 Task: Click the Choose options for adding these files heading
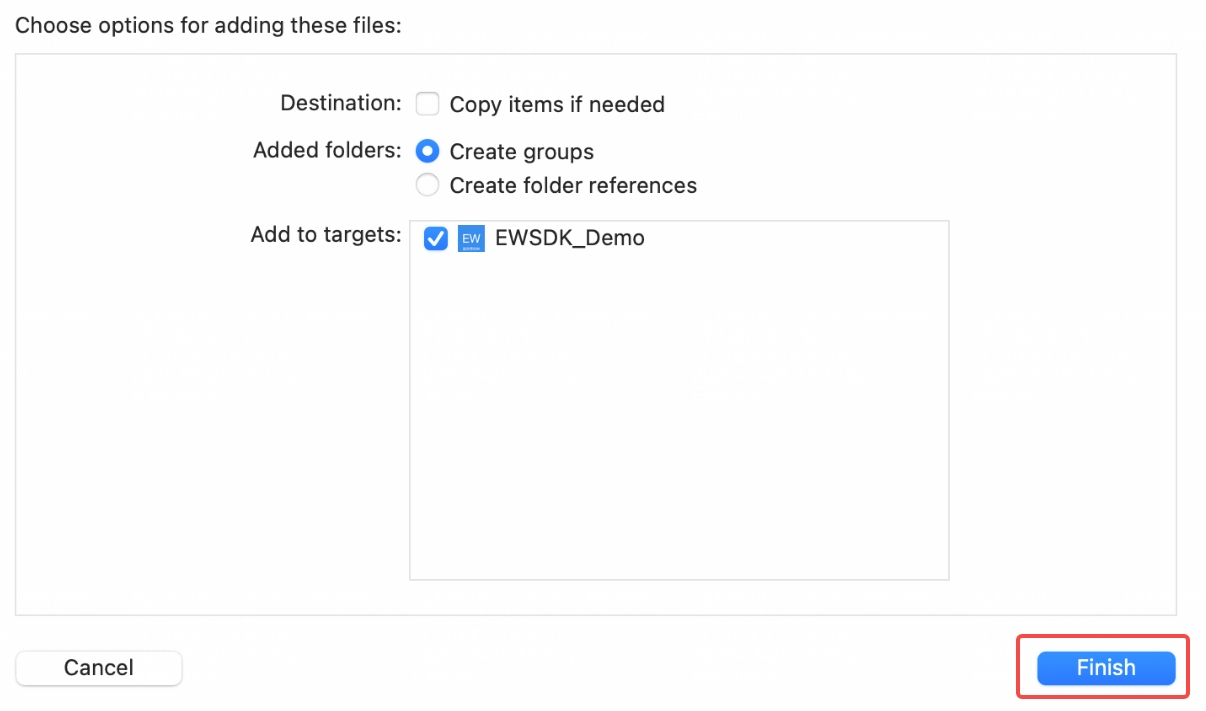(x=208, y=25)
